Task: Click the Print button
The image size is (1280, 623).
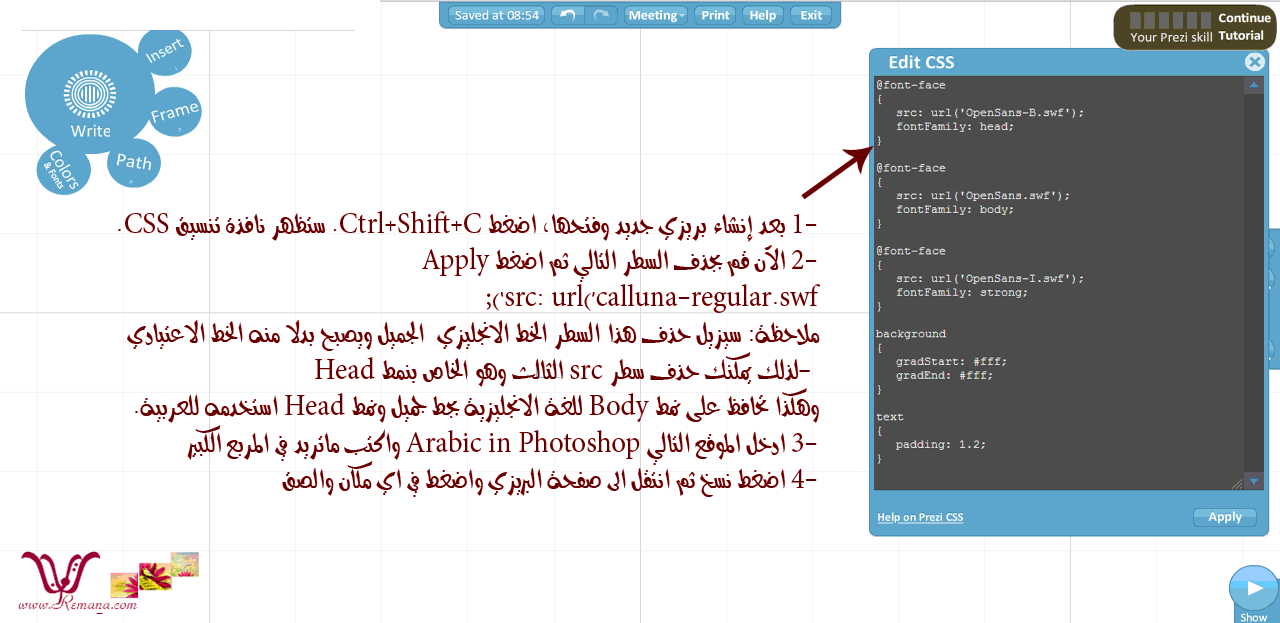Action: tap(715, 15)
